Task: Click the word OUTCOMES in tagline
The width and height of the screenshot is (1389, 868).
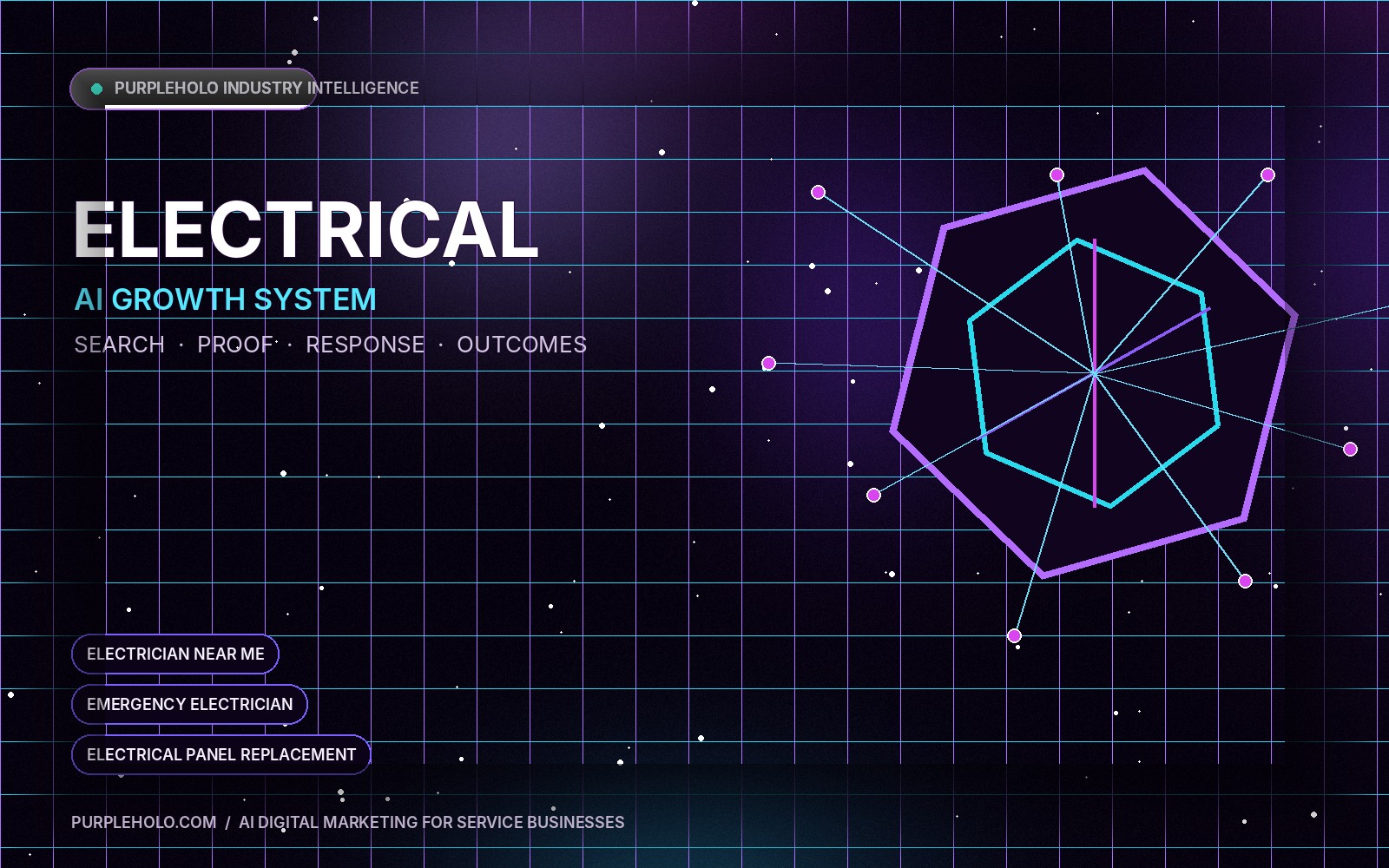Action: 522,345
